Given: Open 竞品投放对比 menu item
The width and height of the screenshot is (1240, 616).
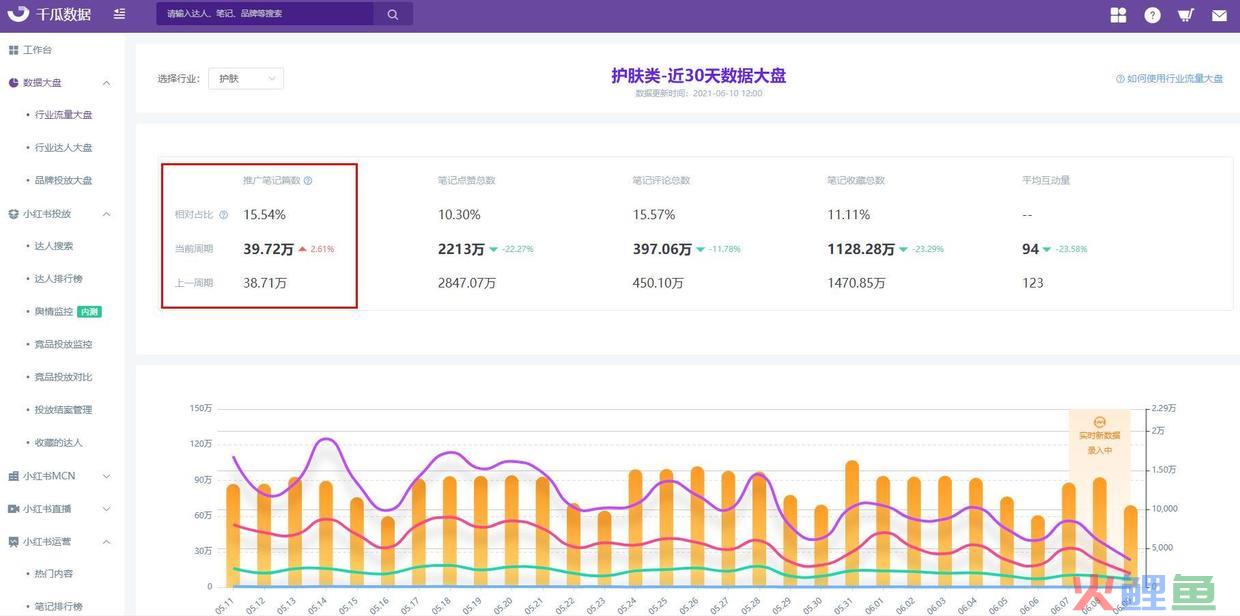Looking at the screenshot, I should (63, 377).
